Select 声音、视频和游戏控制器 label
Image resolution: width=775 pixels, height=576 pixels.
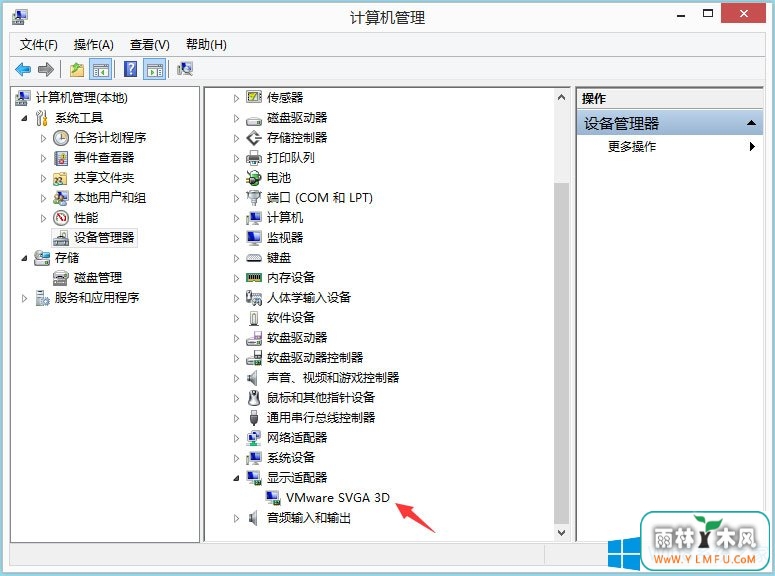click(333, 378)
